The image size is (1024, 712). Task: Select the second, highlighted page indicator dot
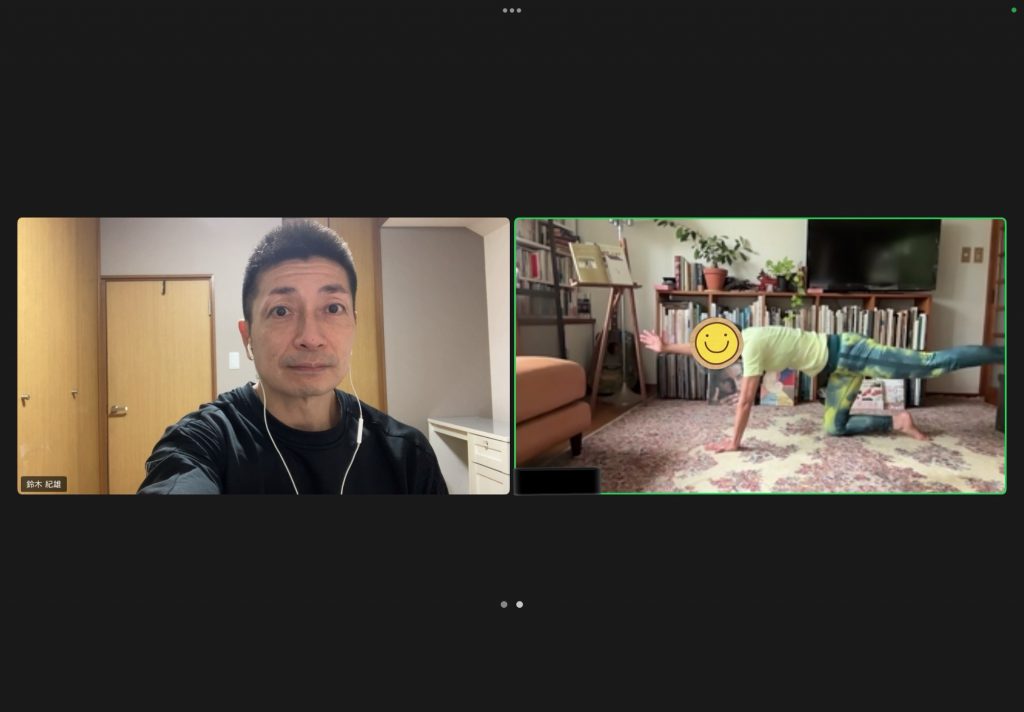pyautogui.click(x=519, y=604)
